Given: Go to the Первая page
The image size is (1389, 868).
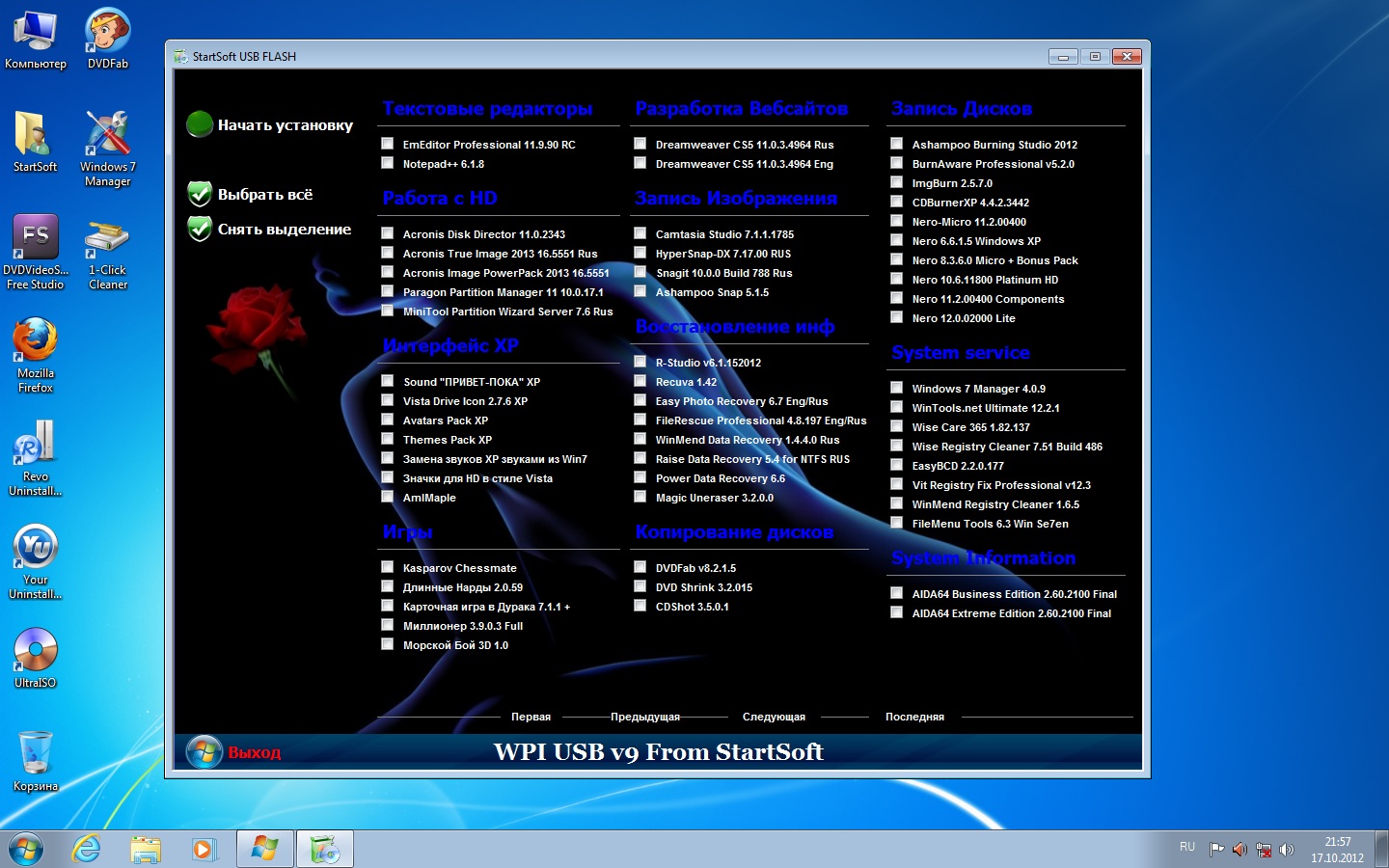Looking at the screenshot, I should pos(531,717).
